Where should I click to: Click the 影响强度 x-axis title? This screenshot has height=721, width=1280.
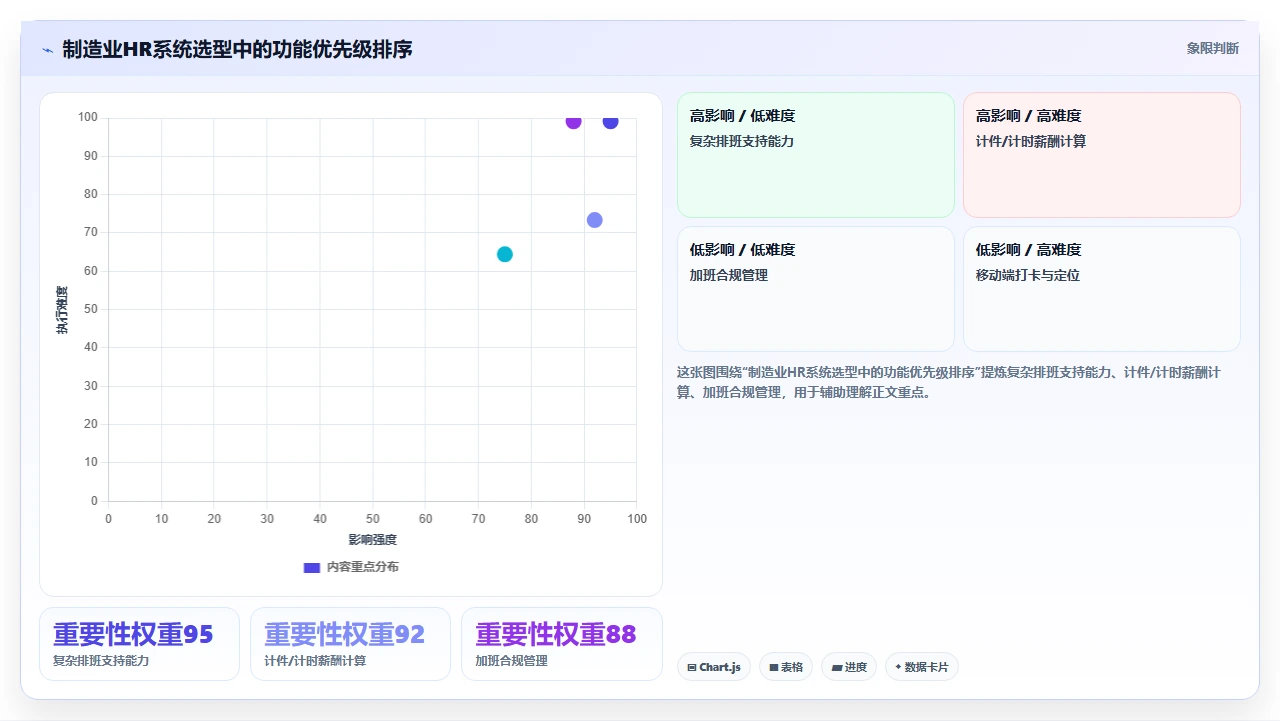372,540
